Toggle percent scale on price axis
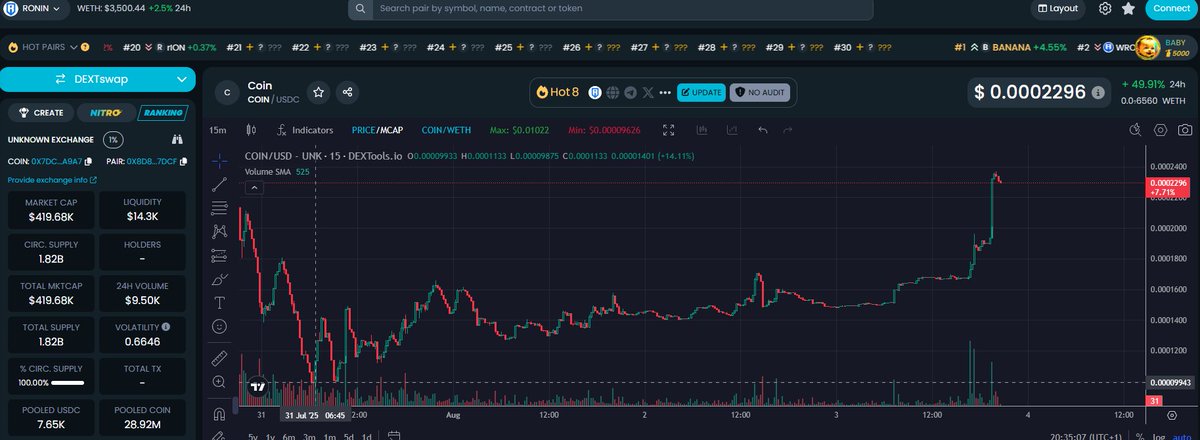Screen dimensions: 1200x440 (x=1141, y=436)
